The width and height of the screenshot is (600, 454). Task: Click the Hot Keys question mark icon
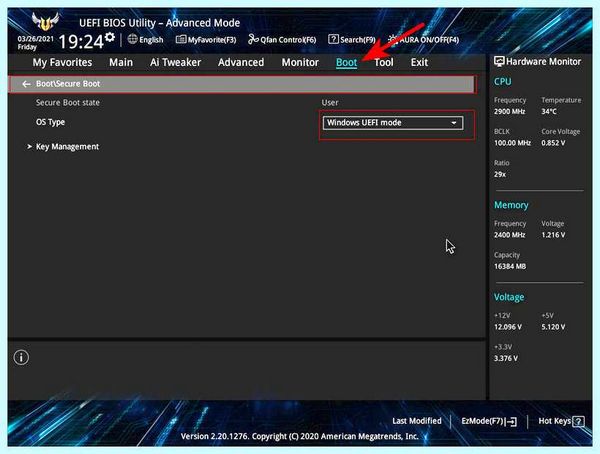pyautogui.click(x=579, y=421)
